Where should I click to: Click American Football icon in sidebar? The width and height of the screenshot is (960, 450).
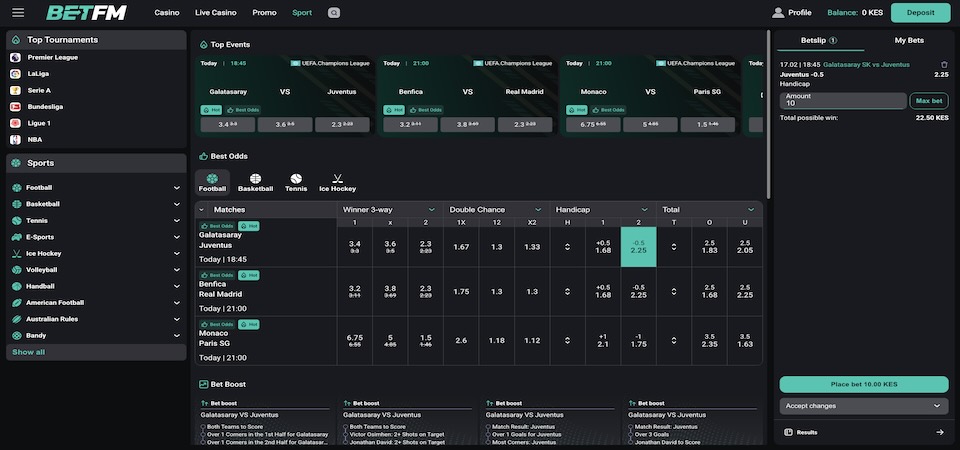point(17,303)
